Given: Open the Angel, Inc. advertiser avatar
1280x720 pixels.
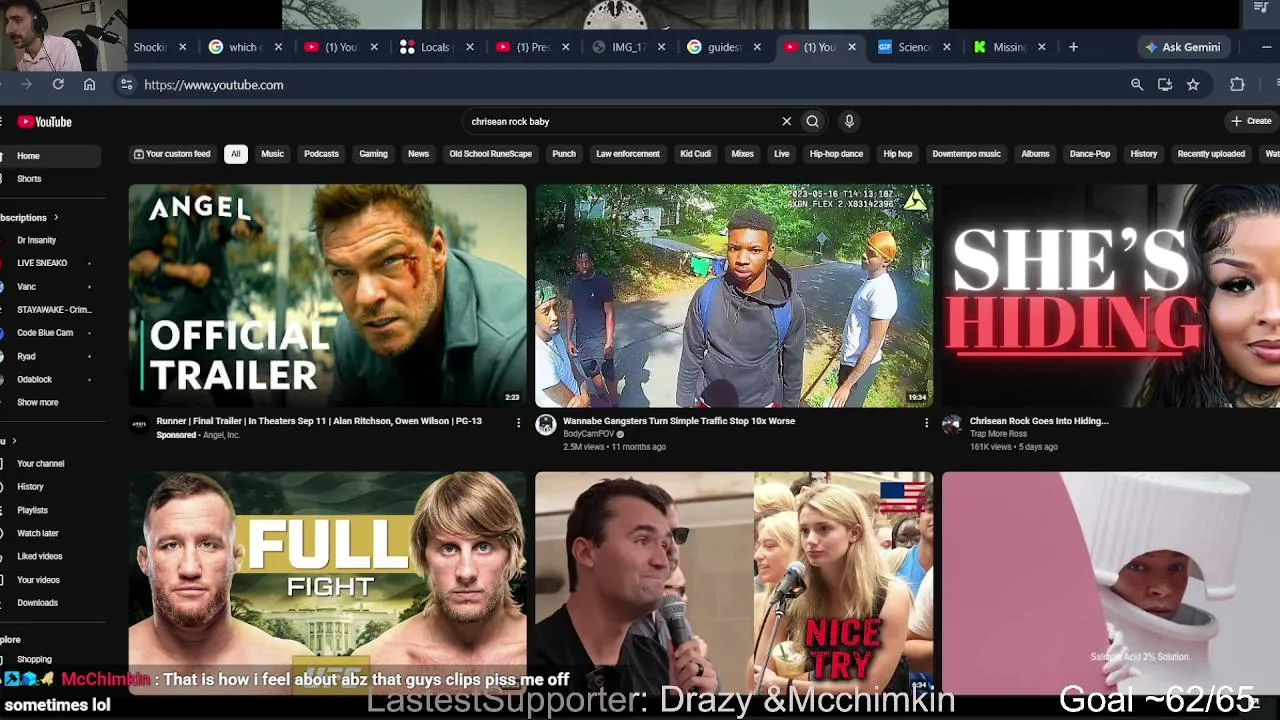Looking at the screenshot, I should point(139,425).
